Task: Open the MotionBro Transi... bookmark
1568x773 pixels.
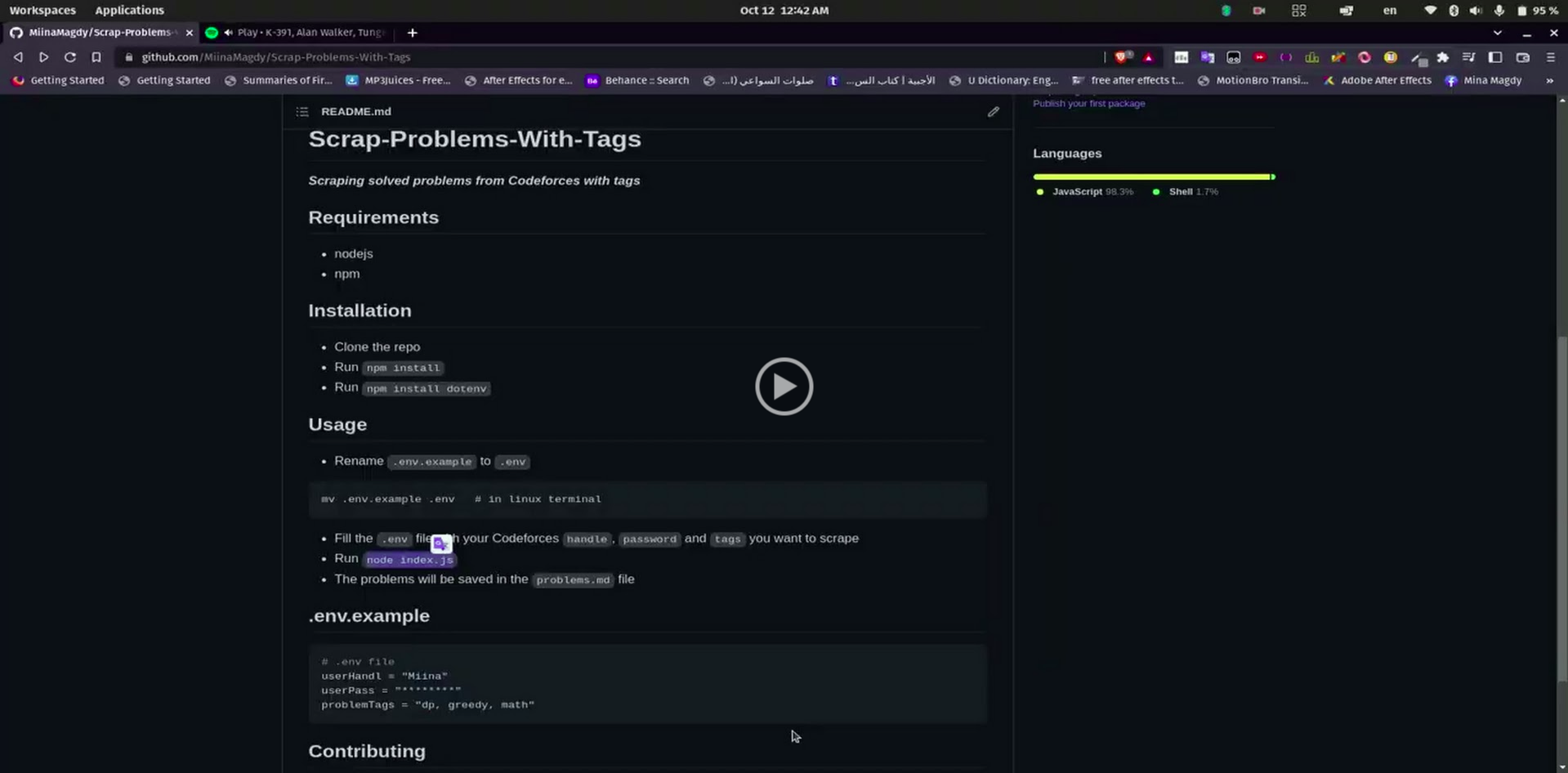Action: click(1253, 80)
